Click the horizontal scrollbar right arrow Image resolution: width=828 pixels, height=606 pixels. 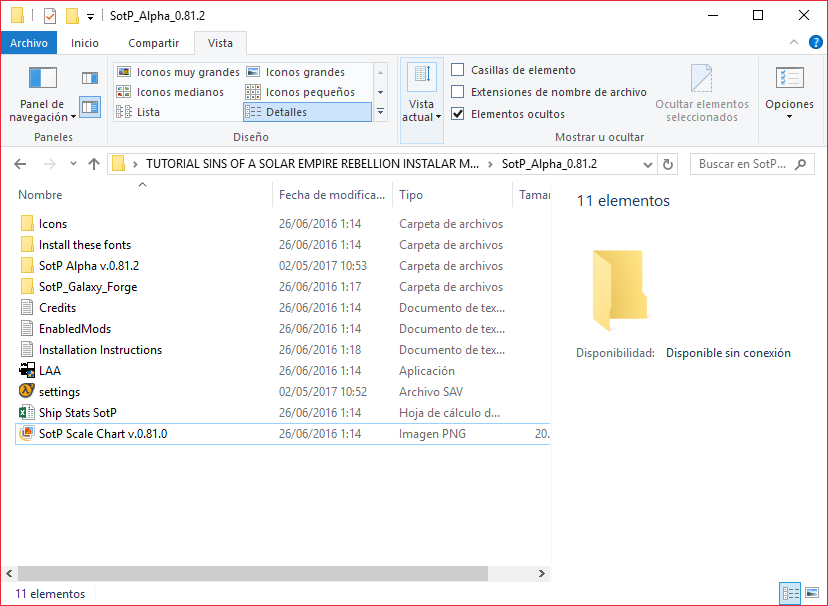tap(542, 573)
